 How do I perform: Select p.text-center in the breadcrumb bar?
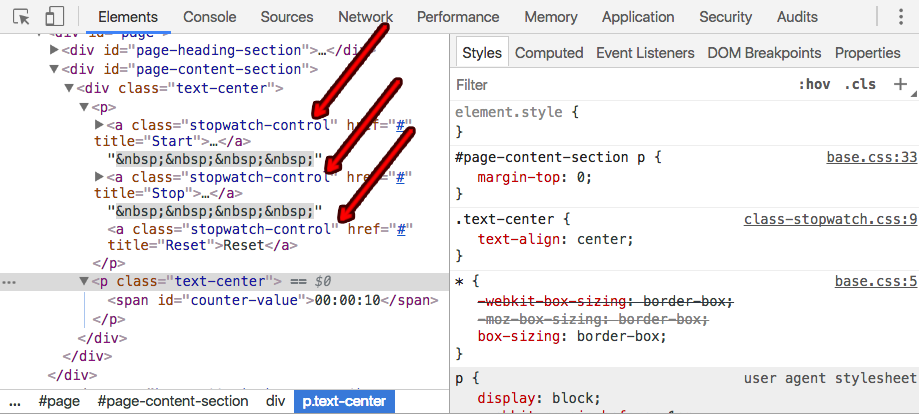click(x=344, y=402)
